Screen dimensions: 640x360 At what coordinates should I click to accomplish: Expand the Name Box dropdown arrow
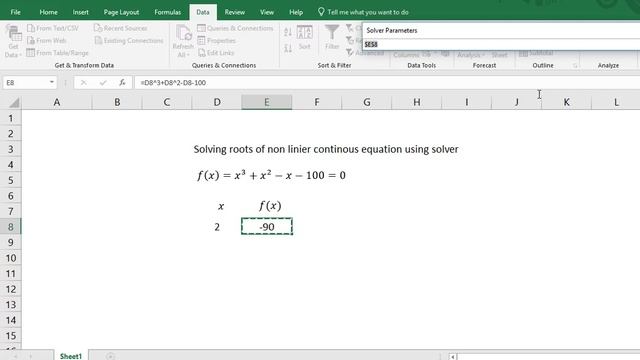52,82
